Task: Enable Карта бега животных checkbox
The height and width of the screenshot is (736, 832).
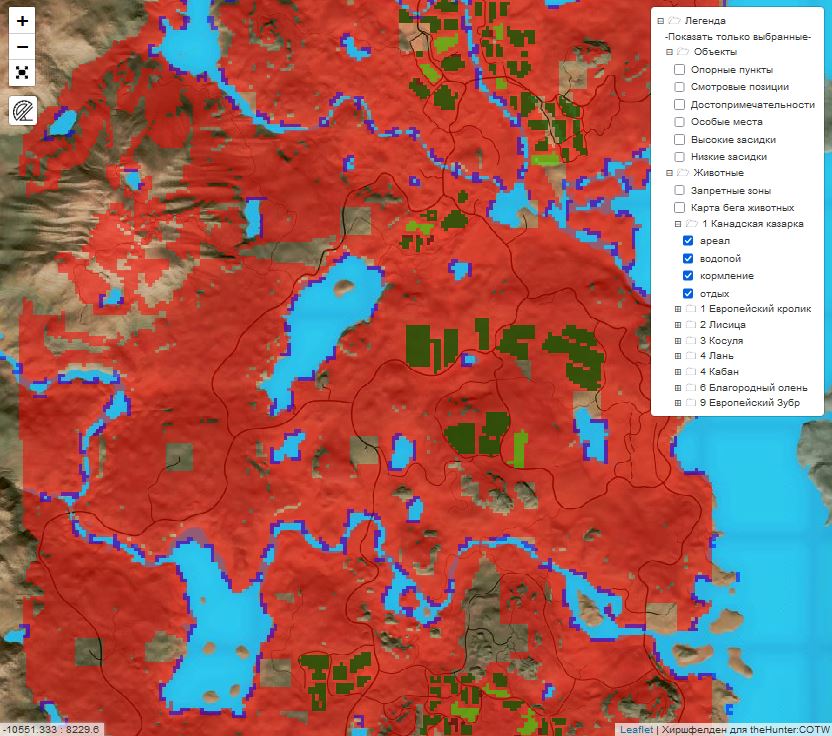Action: [x=679, y=207]
